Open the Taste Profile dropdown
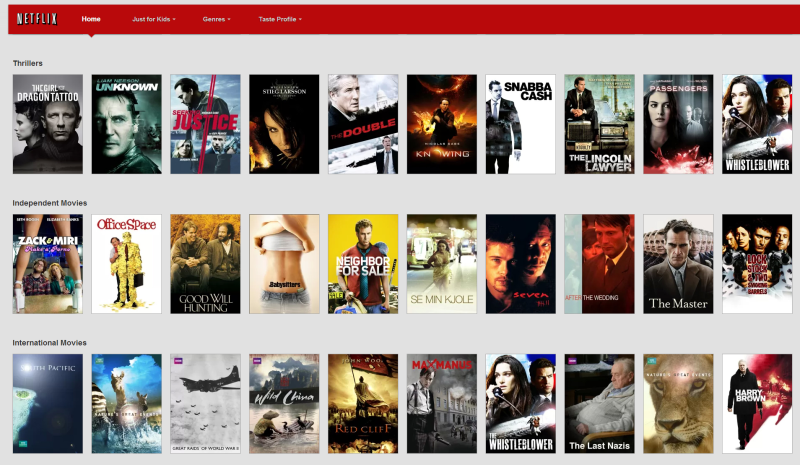 point(280,19)
